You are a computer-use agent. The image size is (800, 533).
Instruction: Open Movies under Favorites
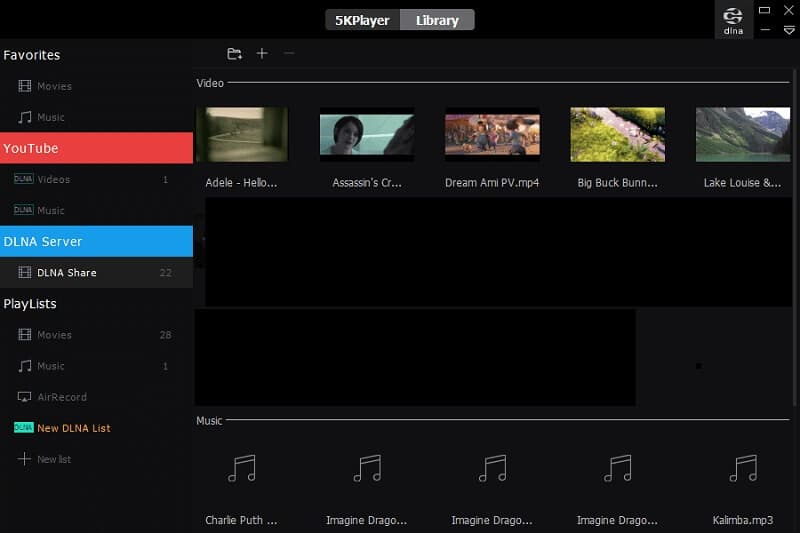(96, 86)
